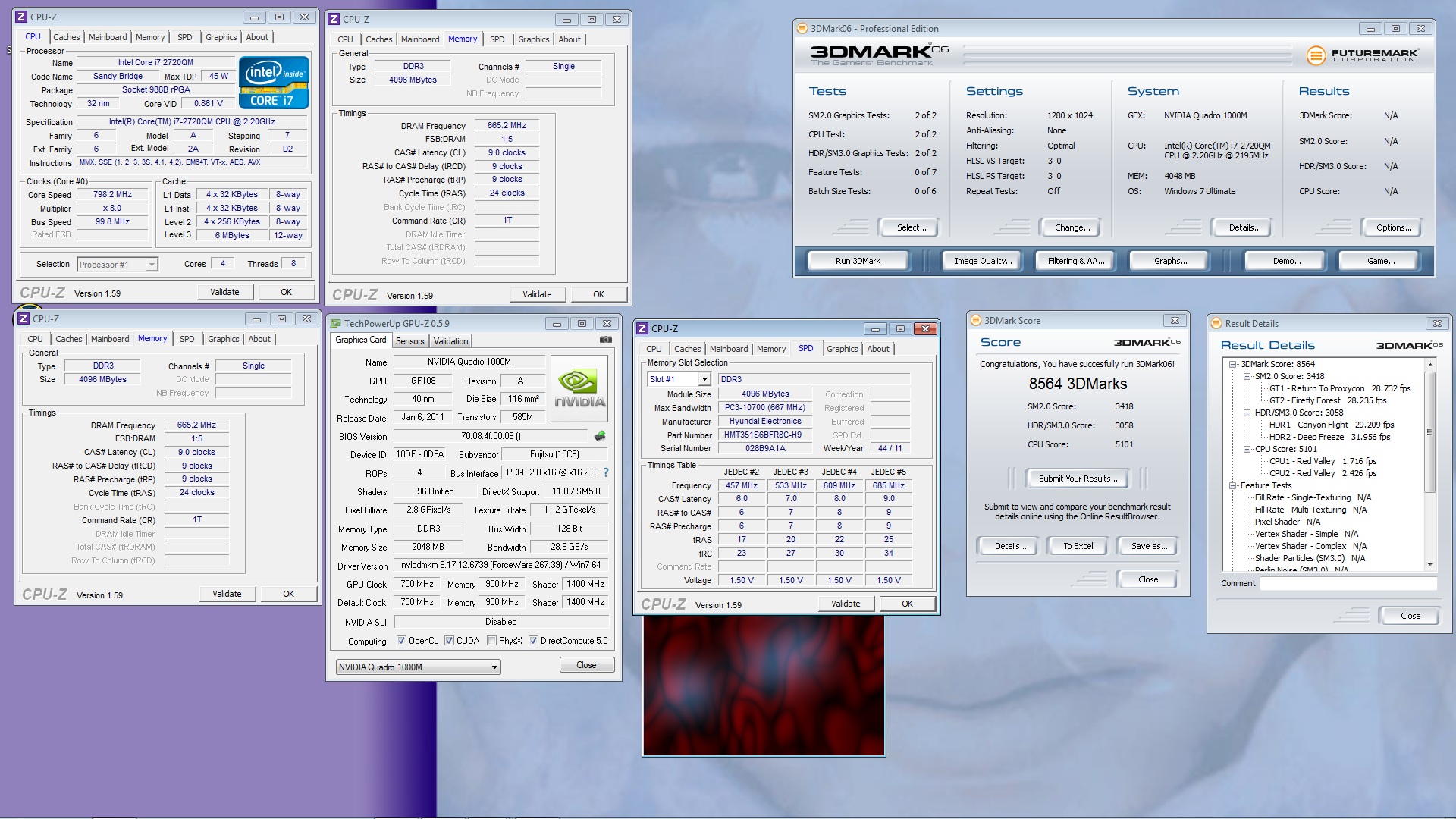Open the Mainboard tab in SPD CPU-Z window

tap(728, 349)
